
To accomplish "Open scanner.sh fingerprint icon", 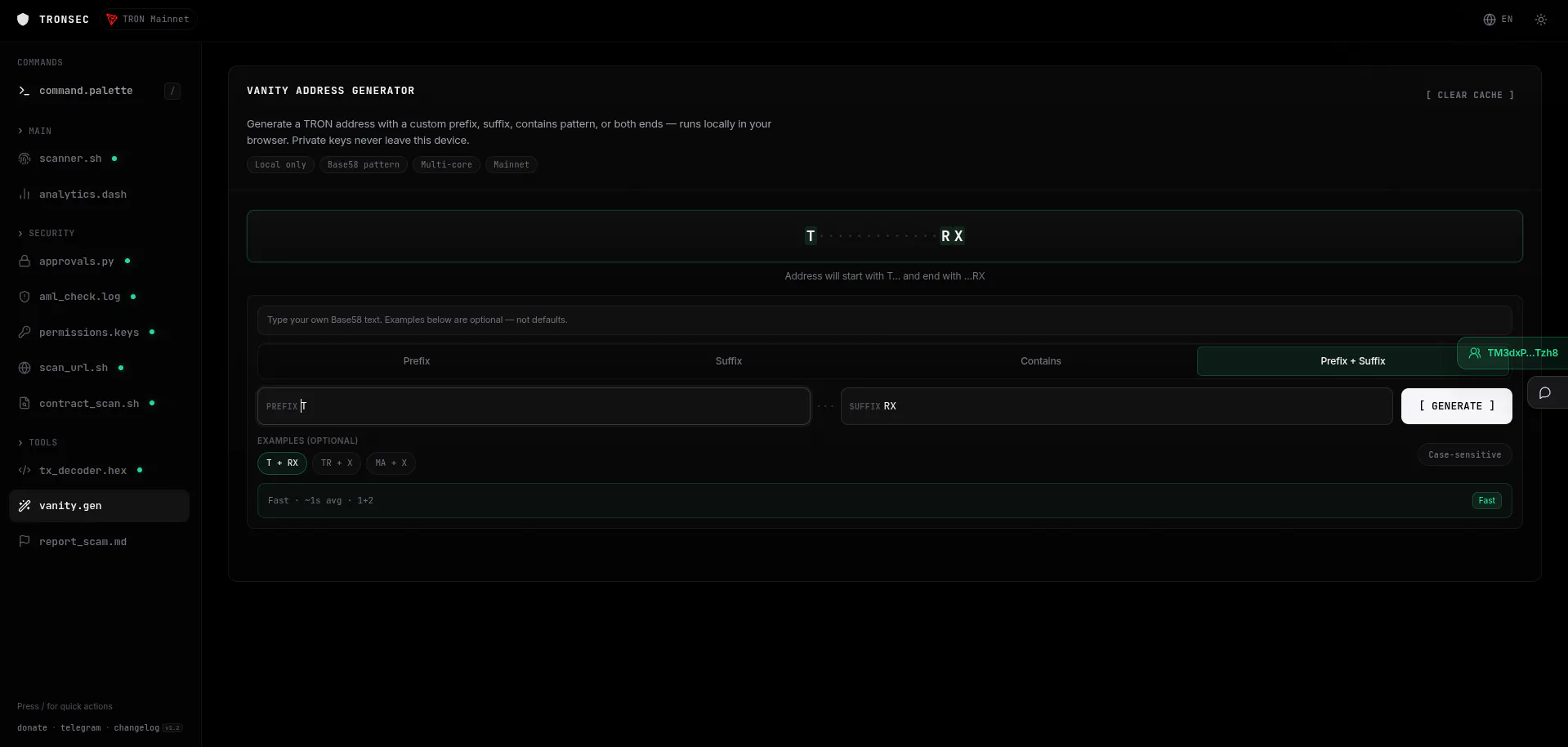I will (25, 159).
